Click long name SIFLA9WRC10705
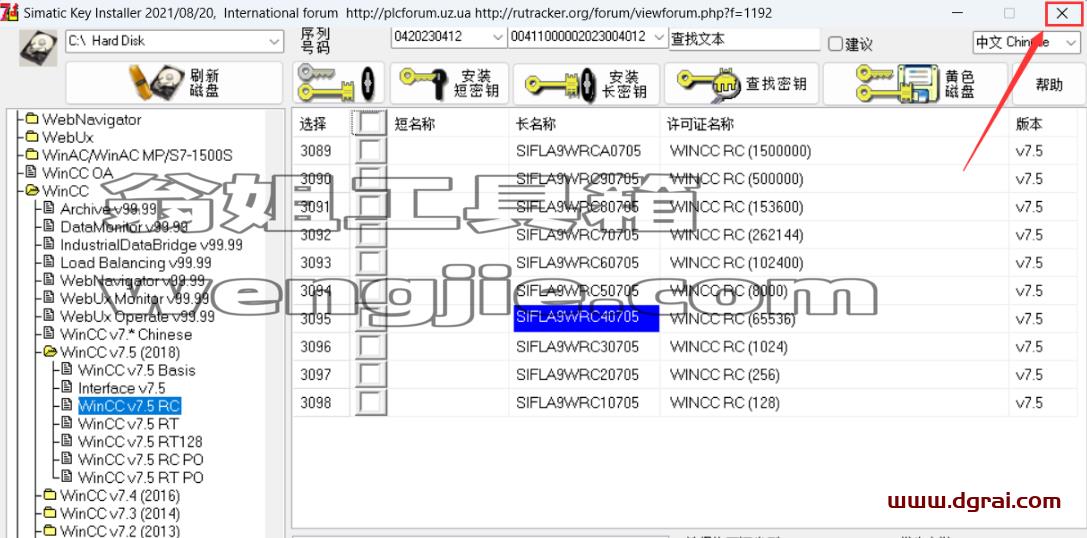 coord(577,403)
